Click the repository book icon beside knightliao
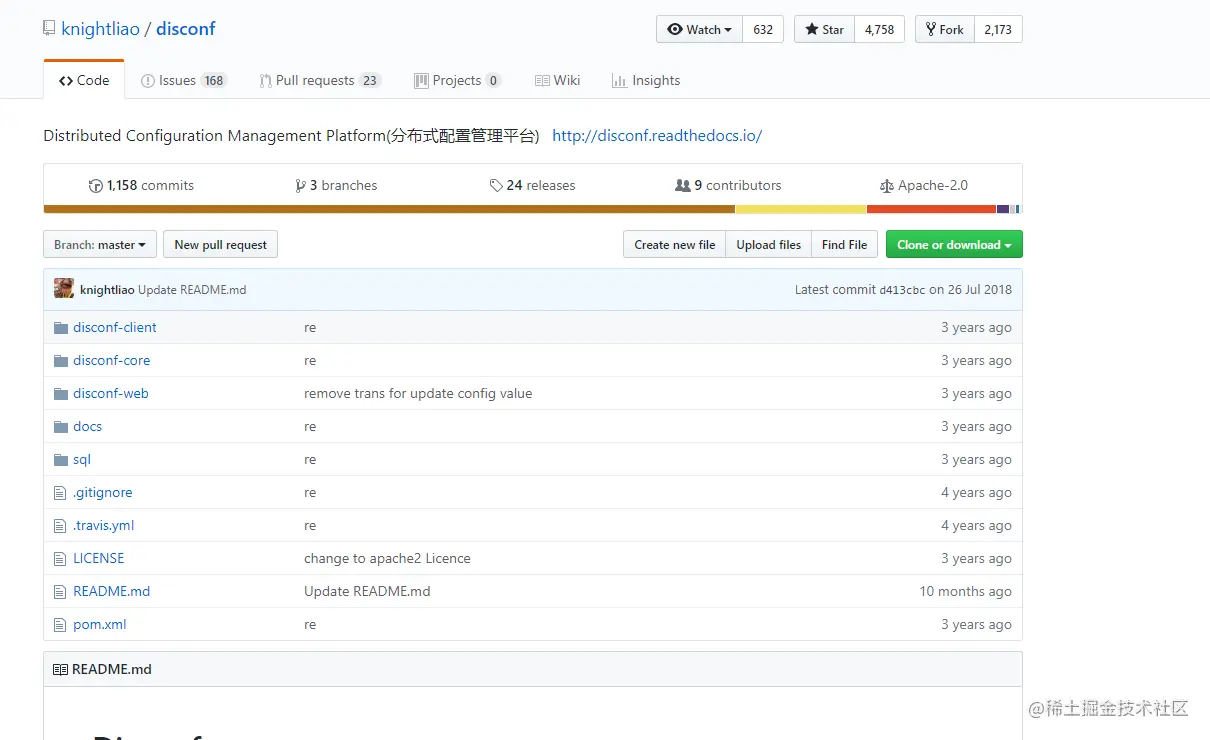The image size is (1210, 740). pos(49,29)
